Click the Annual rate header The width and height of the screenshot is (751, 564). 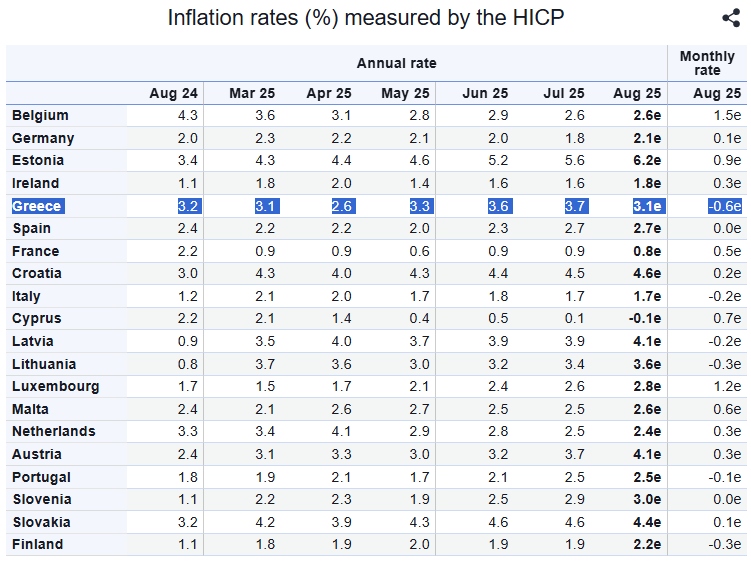(x=397, y=63)
